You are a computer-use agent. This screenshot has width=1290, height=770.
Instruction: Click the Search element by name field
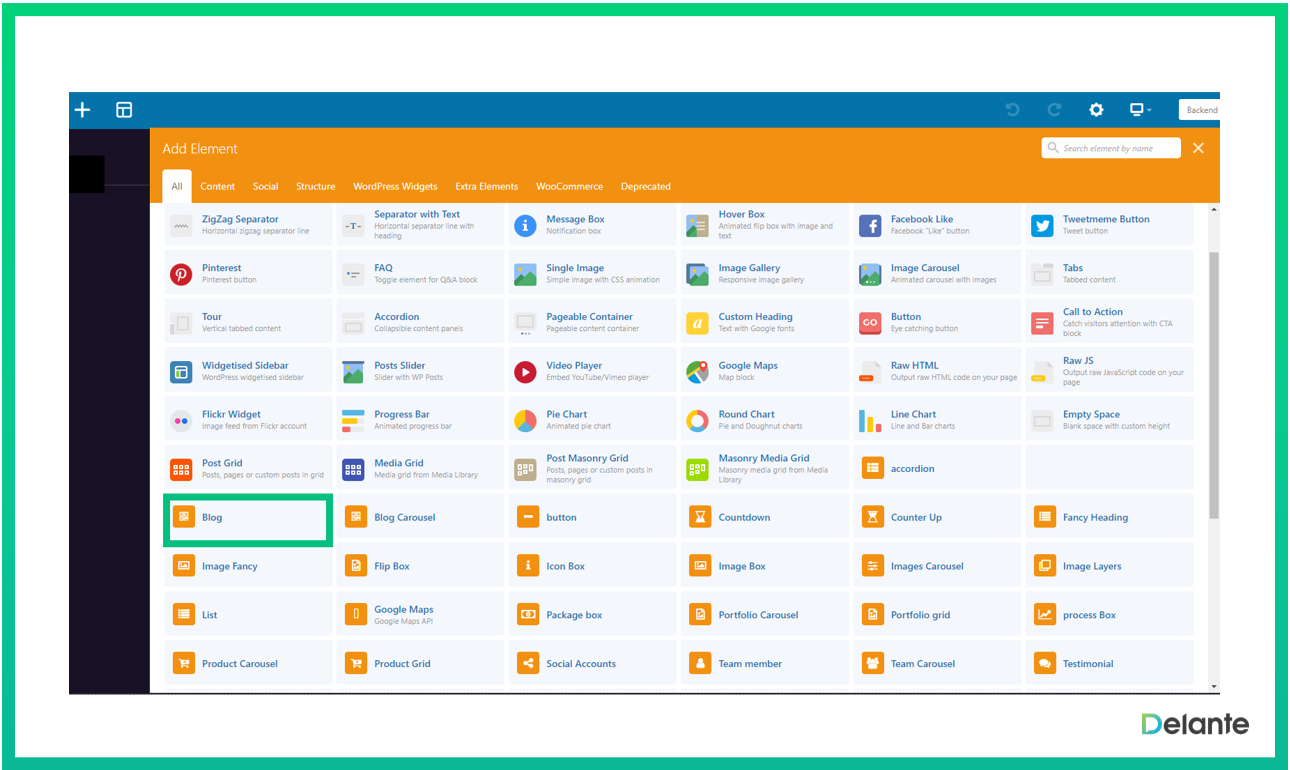tap(1111, 148)
